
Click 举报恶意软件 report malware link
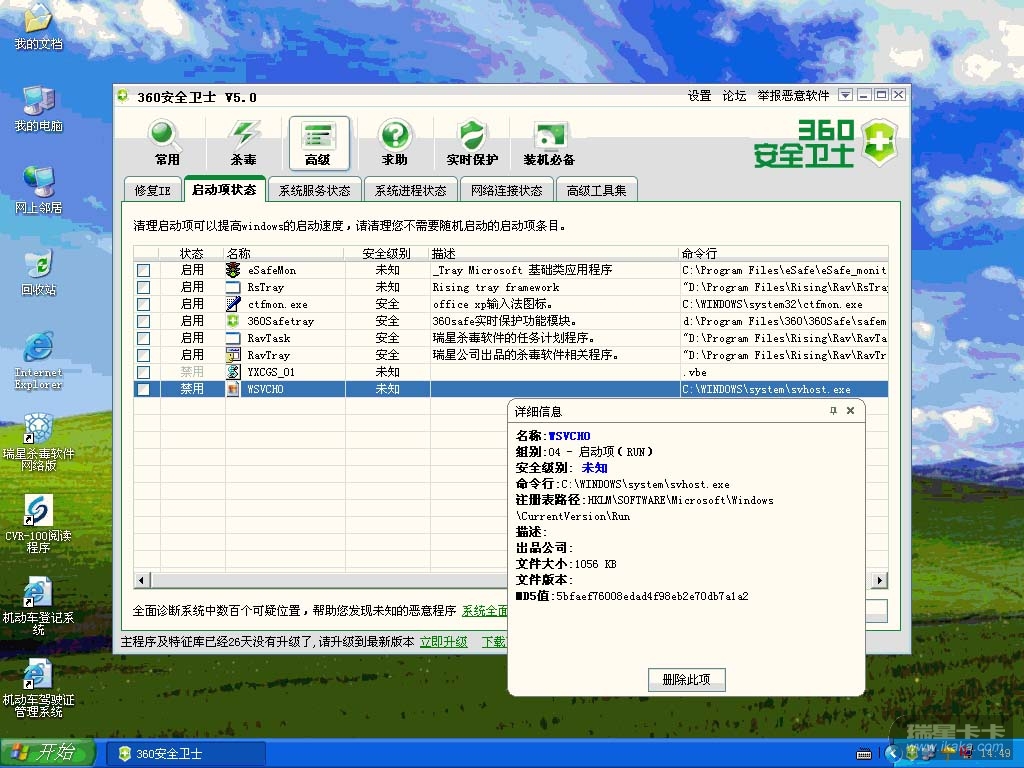pyautogui.click(x=793, y=96)
